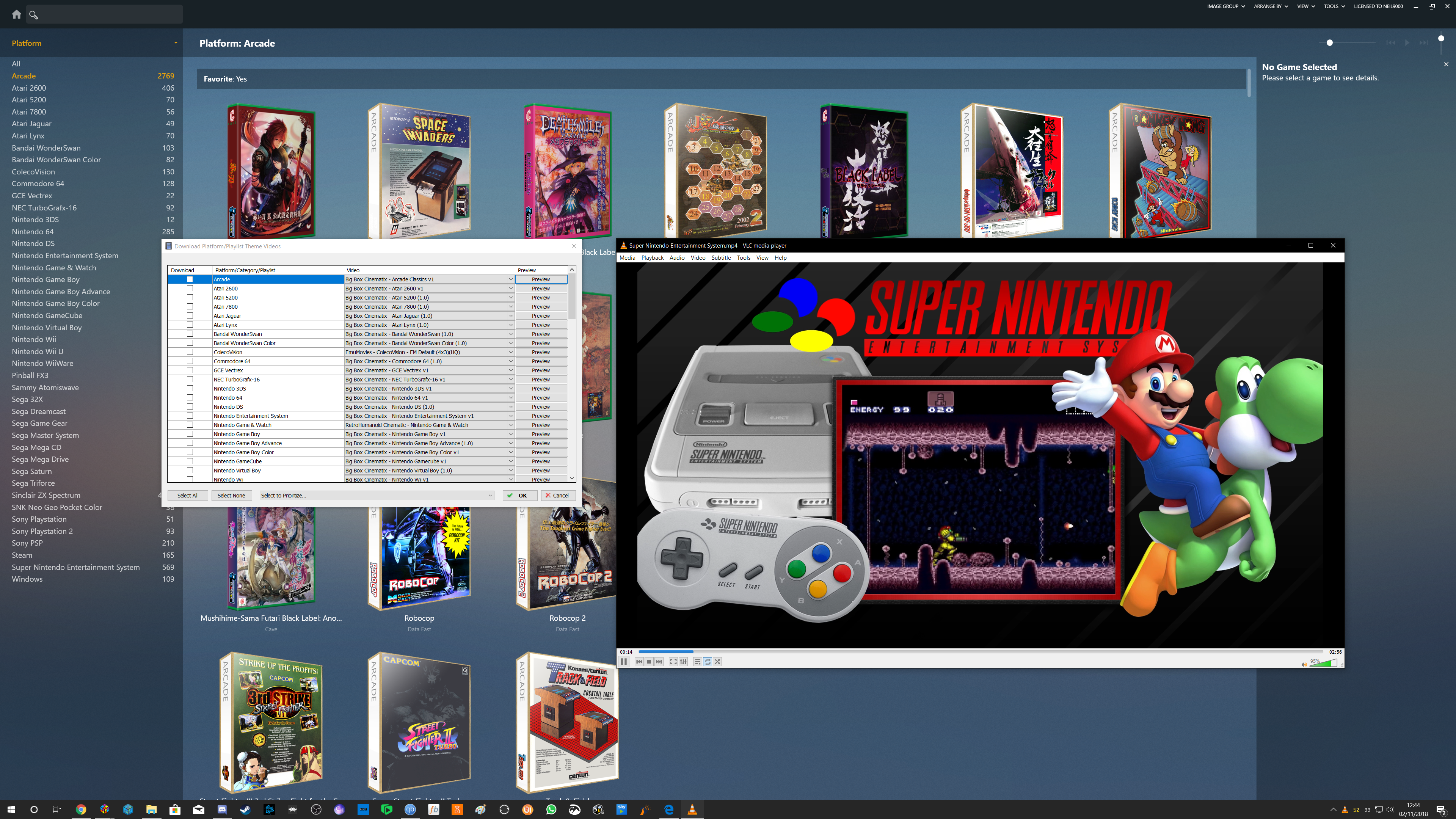This screenshot has width=1456, height=819.
Task: Check the Download box for Atari Jaguar
Action: (x=190, y=315)
